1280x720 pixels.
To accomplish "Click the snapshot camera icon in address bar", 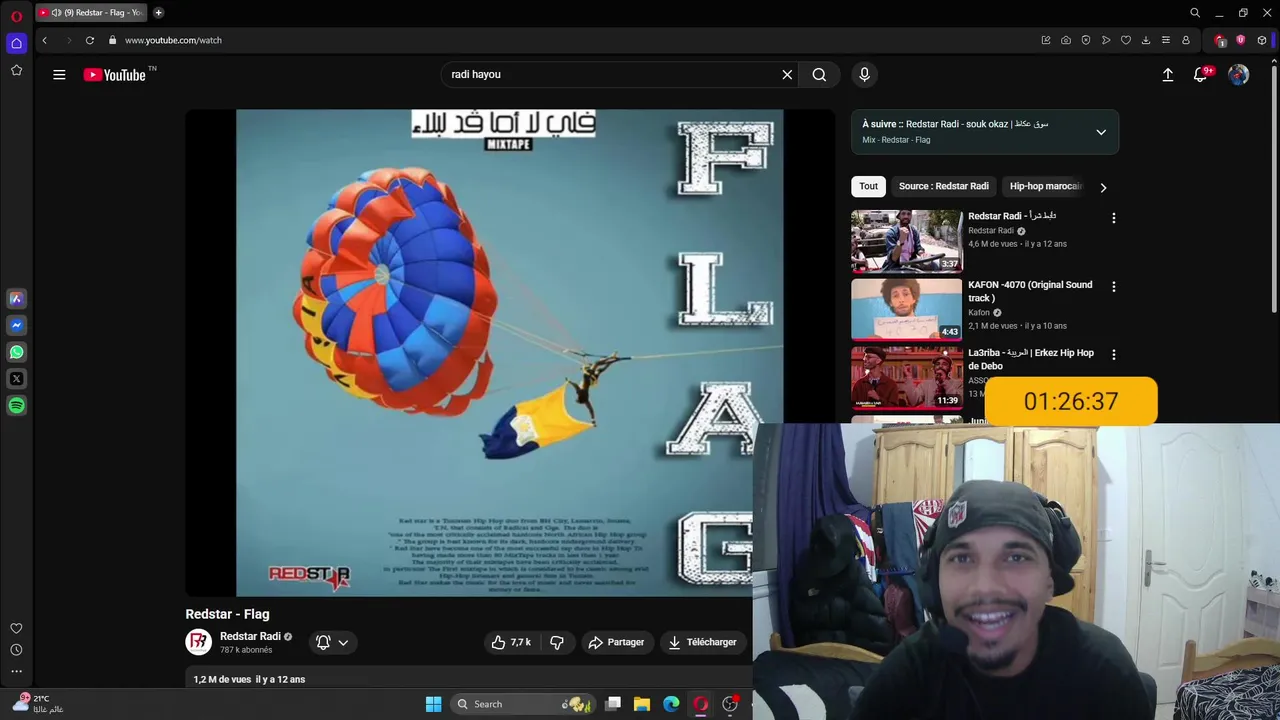I will pyautogui.click(x=1066, y=40).
